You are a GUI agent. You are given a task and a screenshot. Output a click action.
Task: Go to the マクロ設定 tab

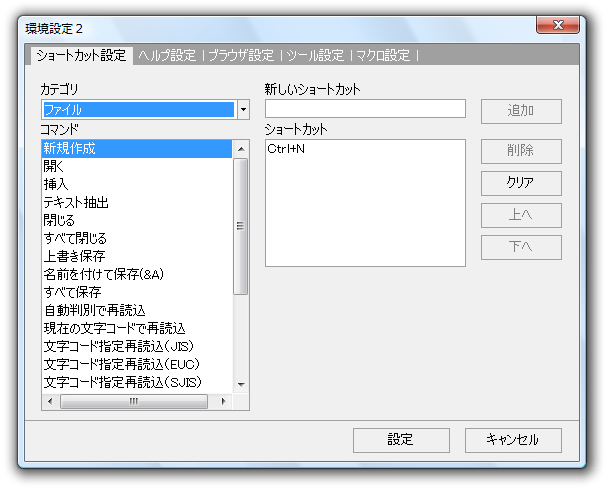pyautogui.click(x=383, y=55)
